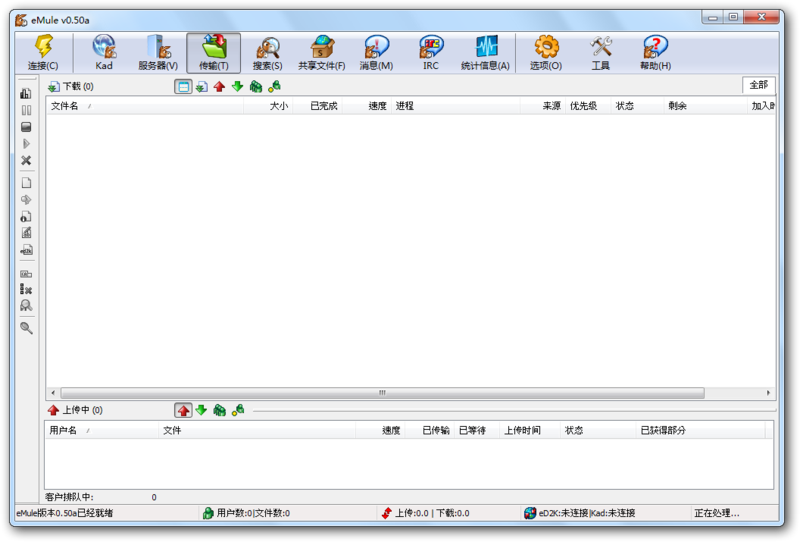Click the split window view icon in downloads bar
Screen dimensions: 800x542
183,87
